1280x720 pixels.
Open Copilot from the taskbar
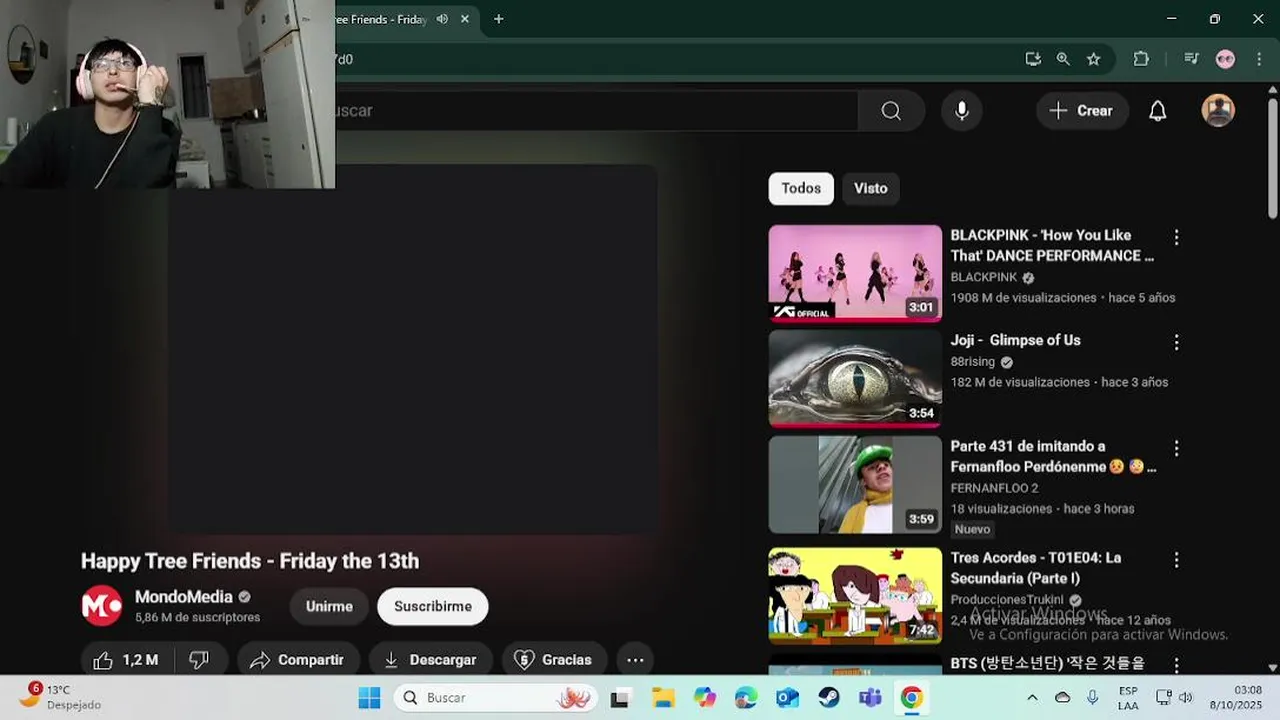(x=705, y=698)
